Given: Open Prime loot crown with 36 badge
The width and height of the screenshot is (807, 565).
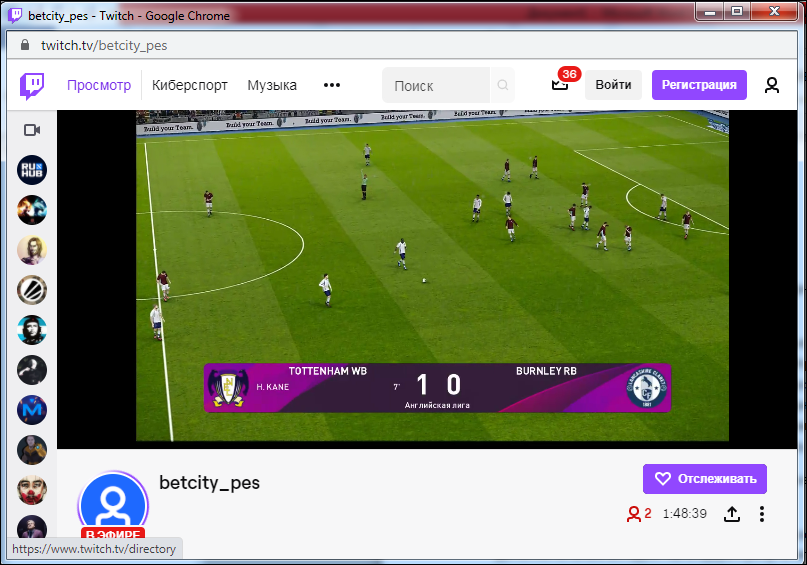Looking at the screenshot, I should pyautogui.click(x=560, y=84).
